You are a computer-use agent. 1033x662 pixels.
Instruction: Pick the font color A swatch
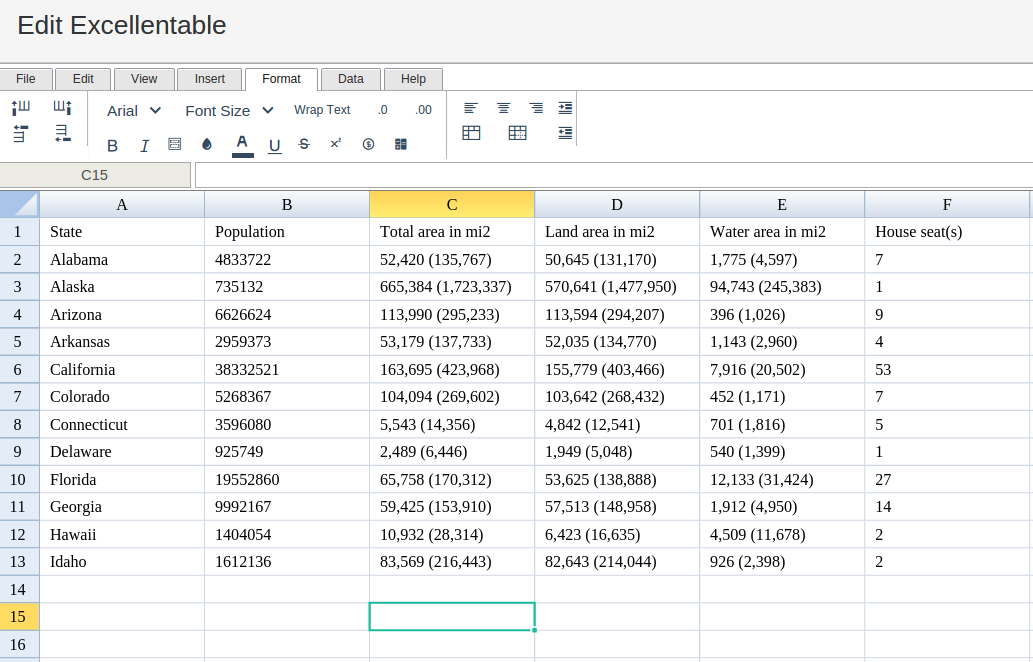click(243, 145)
